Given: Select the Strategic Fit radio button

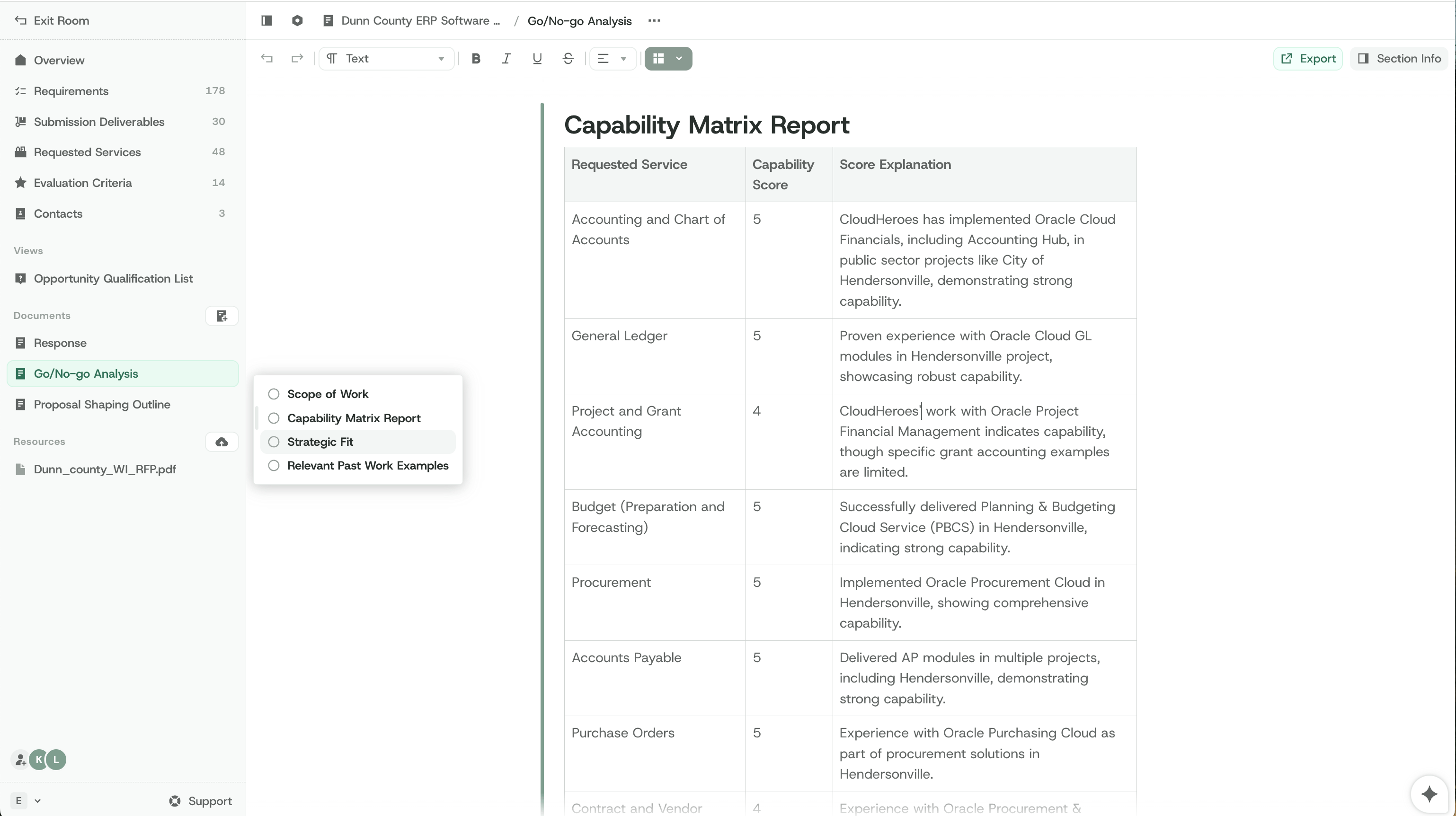Looking at the screenshot, I should tap(274, 442).
